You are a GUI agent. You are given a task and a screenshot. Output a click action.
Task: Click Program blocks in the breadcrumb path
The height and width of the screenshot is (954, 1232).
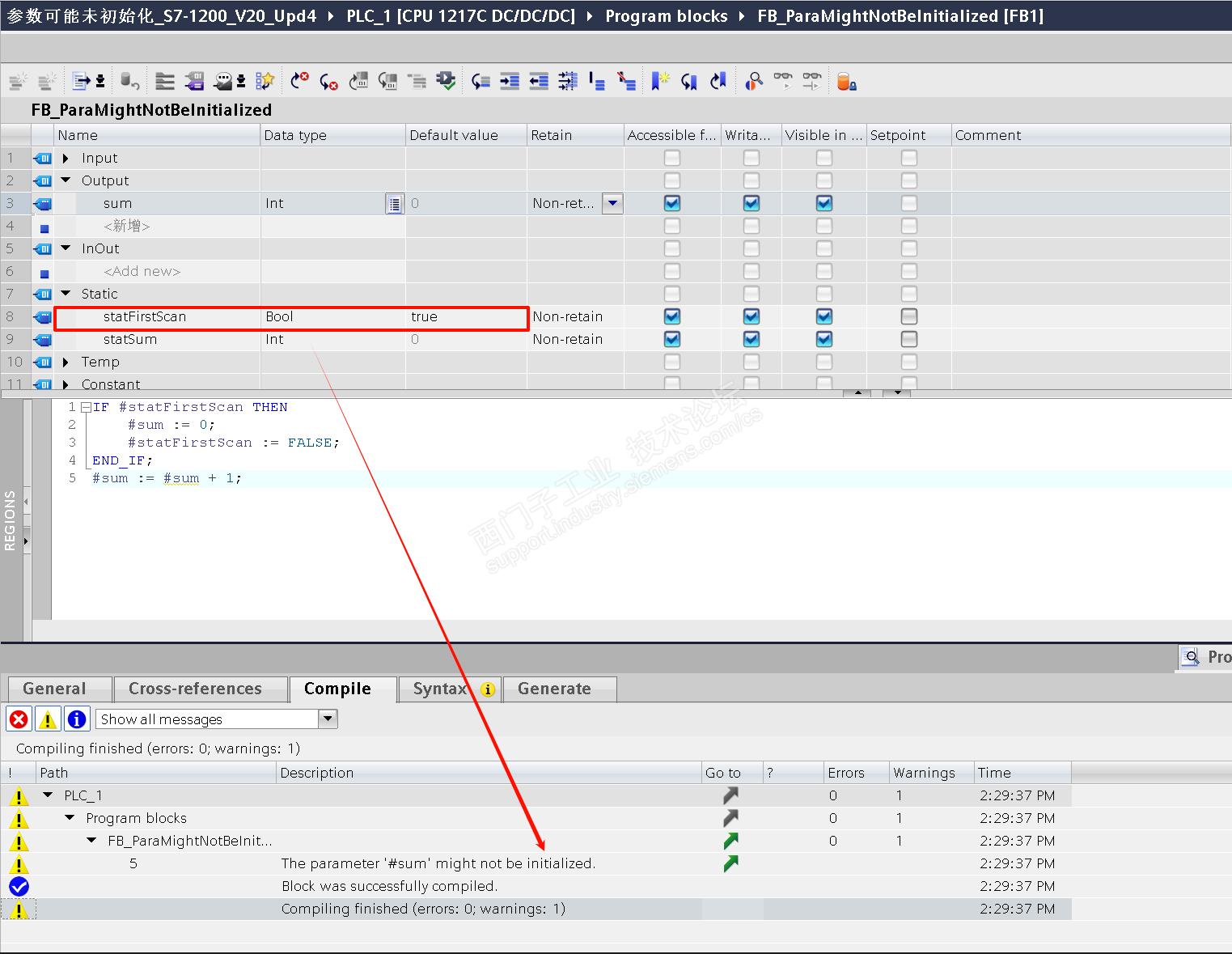tap(667, 16)
